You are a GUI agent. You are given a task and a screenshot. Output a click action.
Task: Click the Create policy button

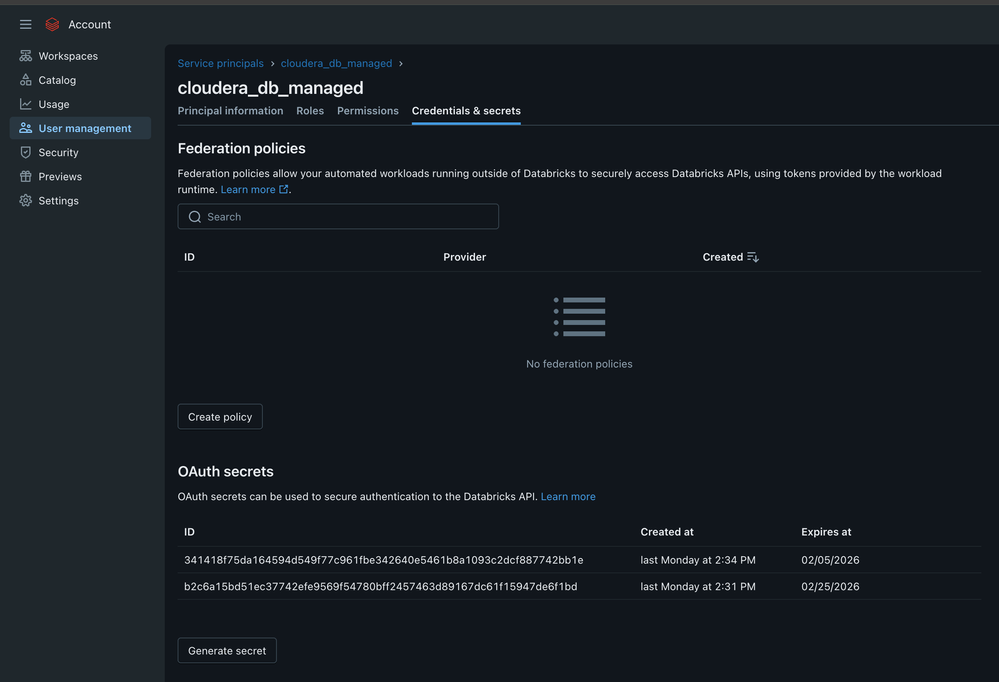(220, 417)
